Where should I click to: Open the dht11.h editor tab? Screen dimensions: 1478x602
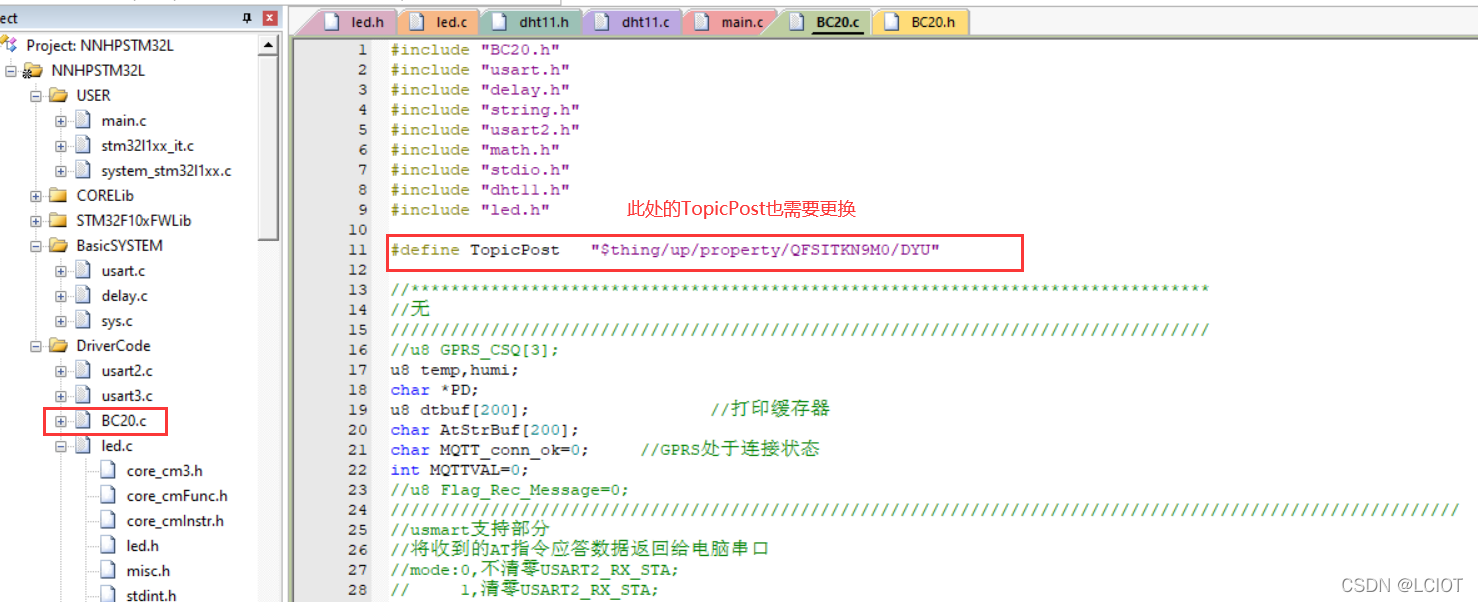coord(531,22)
